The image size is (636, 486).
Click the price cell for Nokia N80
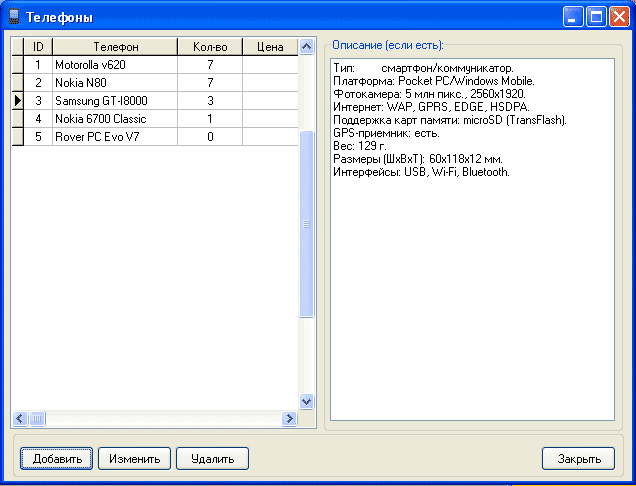[270, 83]
